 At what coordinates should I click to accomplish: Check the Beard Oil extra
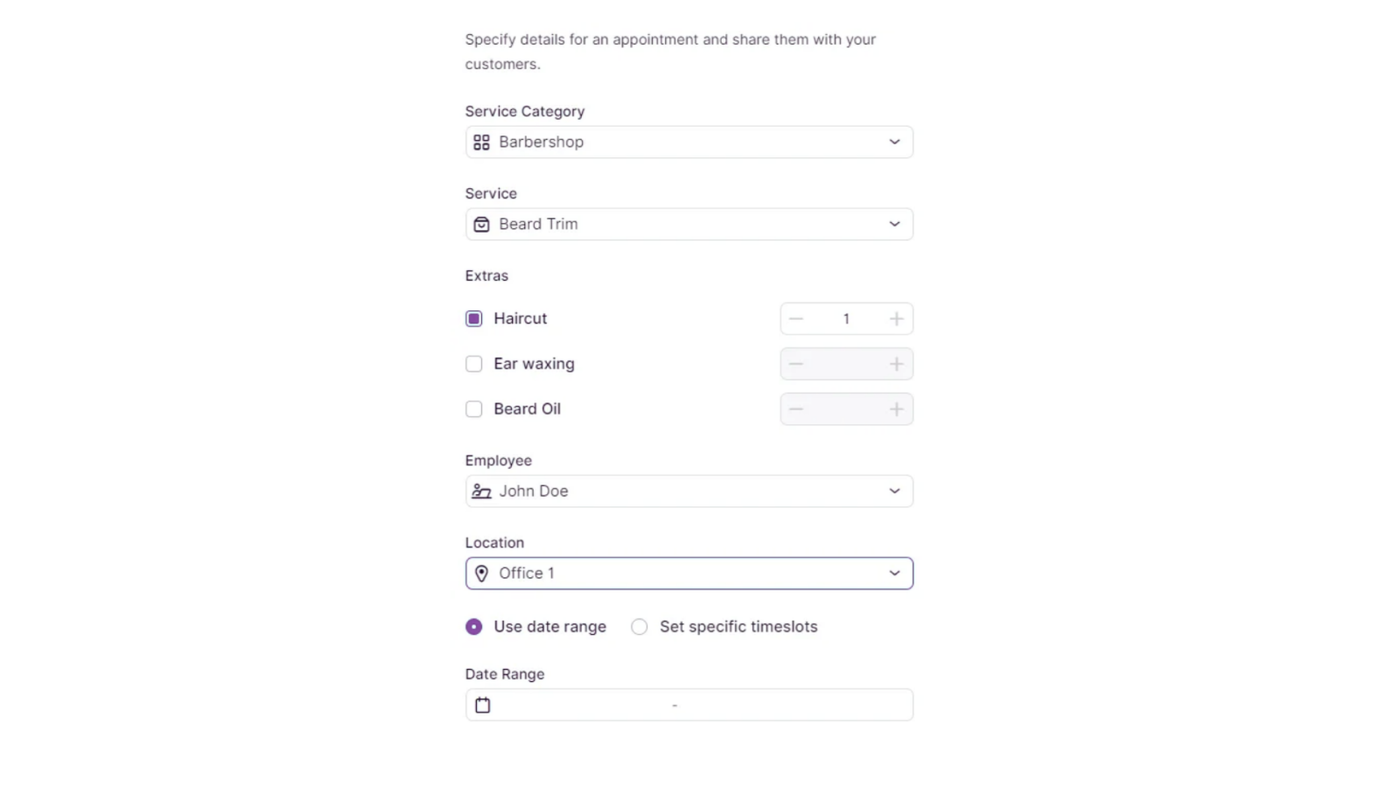[474, 409]
